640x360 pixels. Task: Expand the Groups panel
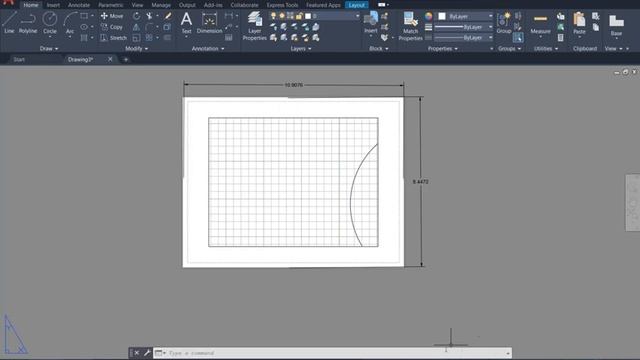pyautogui.click(x=509, y=49)
